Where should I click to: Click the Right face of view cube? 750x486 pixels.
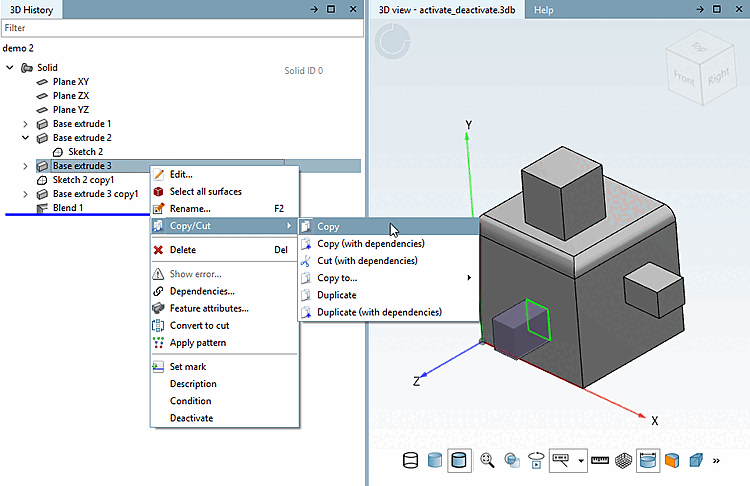coord(718,77)
